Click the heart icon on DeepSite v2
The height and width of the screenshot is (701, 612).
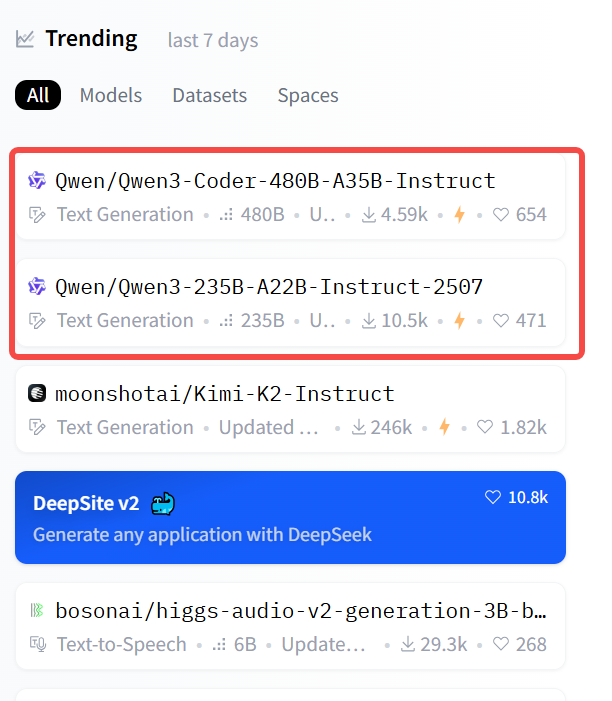tap(492, 497)
